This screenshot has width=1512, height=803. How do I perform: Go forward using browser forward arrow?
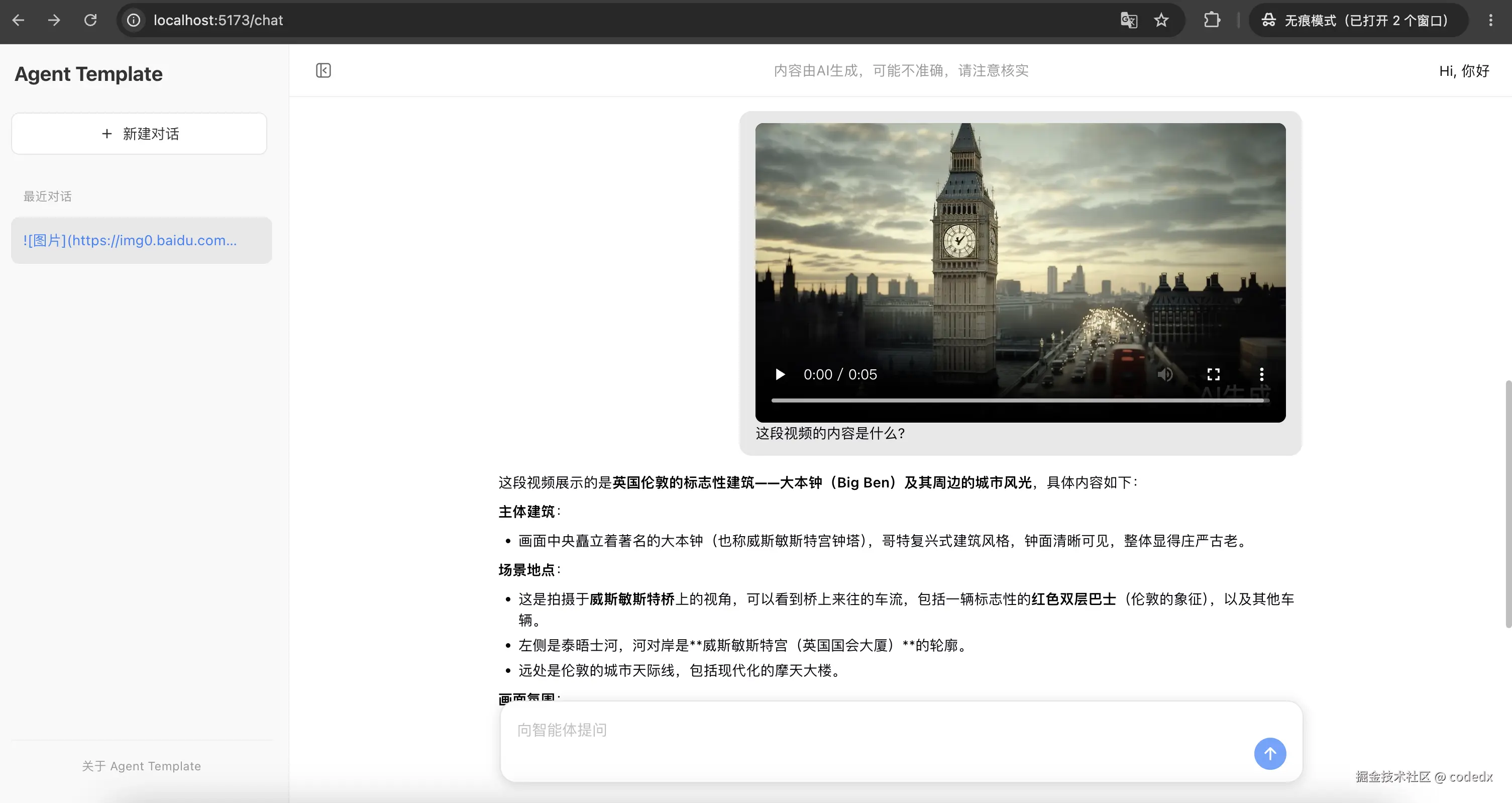(x=54, y=21)
